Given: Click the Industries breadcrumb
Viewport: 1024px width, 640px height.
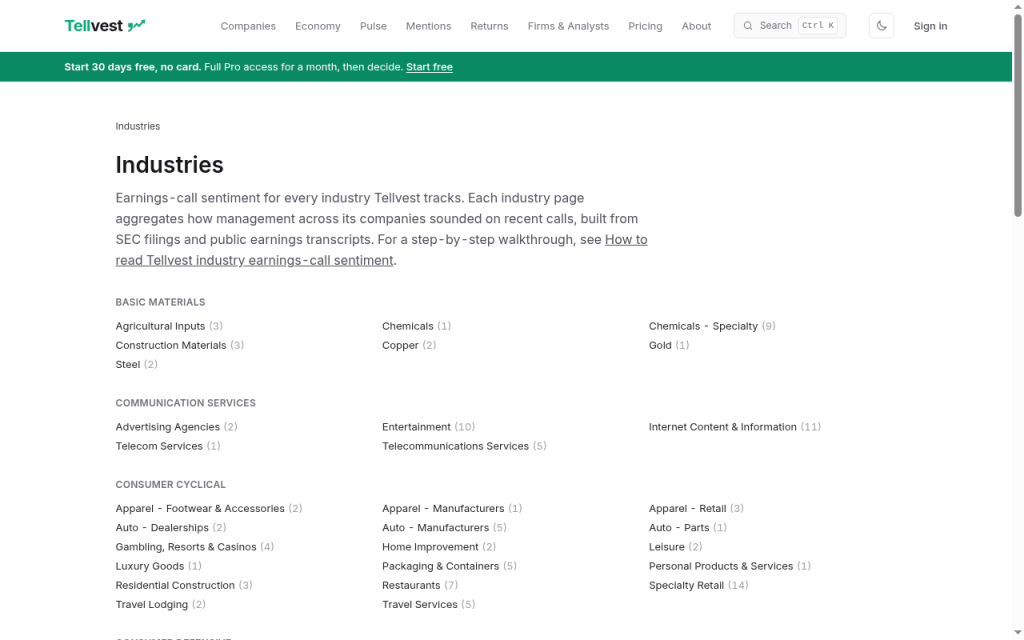Looking at the screenshot, I should pos(138,126).
